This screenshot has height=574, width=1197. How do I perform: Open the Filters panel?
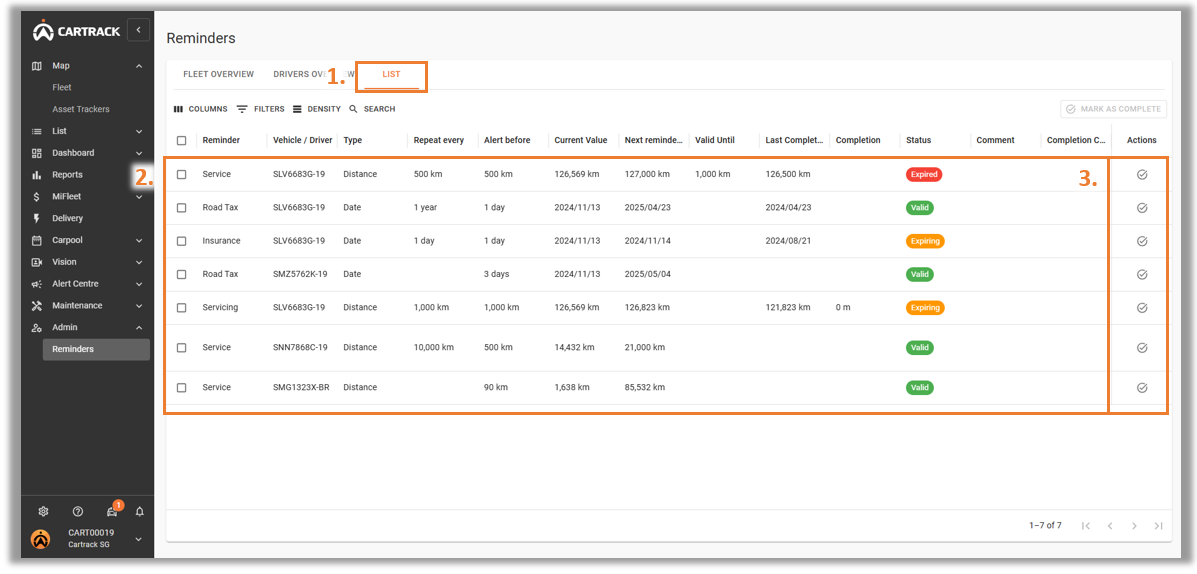[260, 109]
